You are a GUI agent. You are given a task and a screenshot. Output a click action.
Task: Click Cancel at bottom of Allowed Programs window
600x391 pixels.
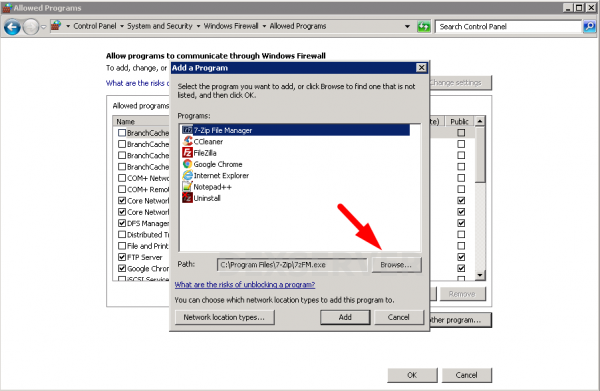tap(466, 375)
